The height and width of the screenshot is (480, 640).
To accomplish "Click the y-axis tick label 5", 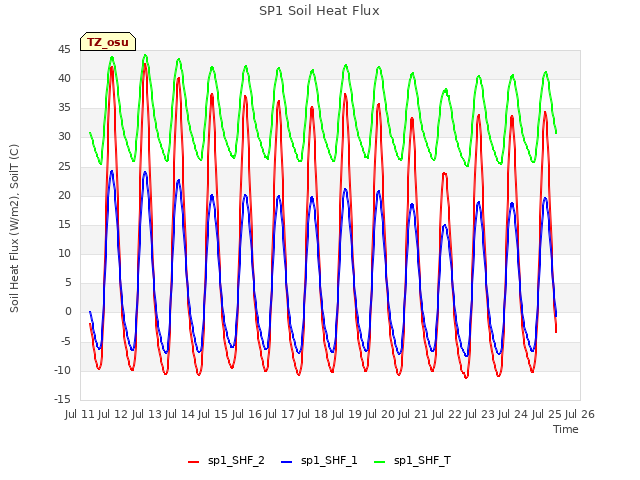I will [x=68, y=282].
